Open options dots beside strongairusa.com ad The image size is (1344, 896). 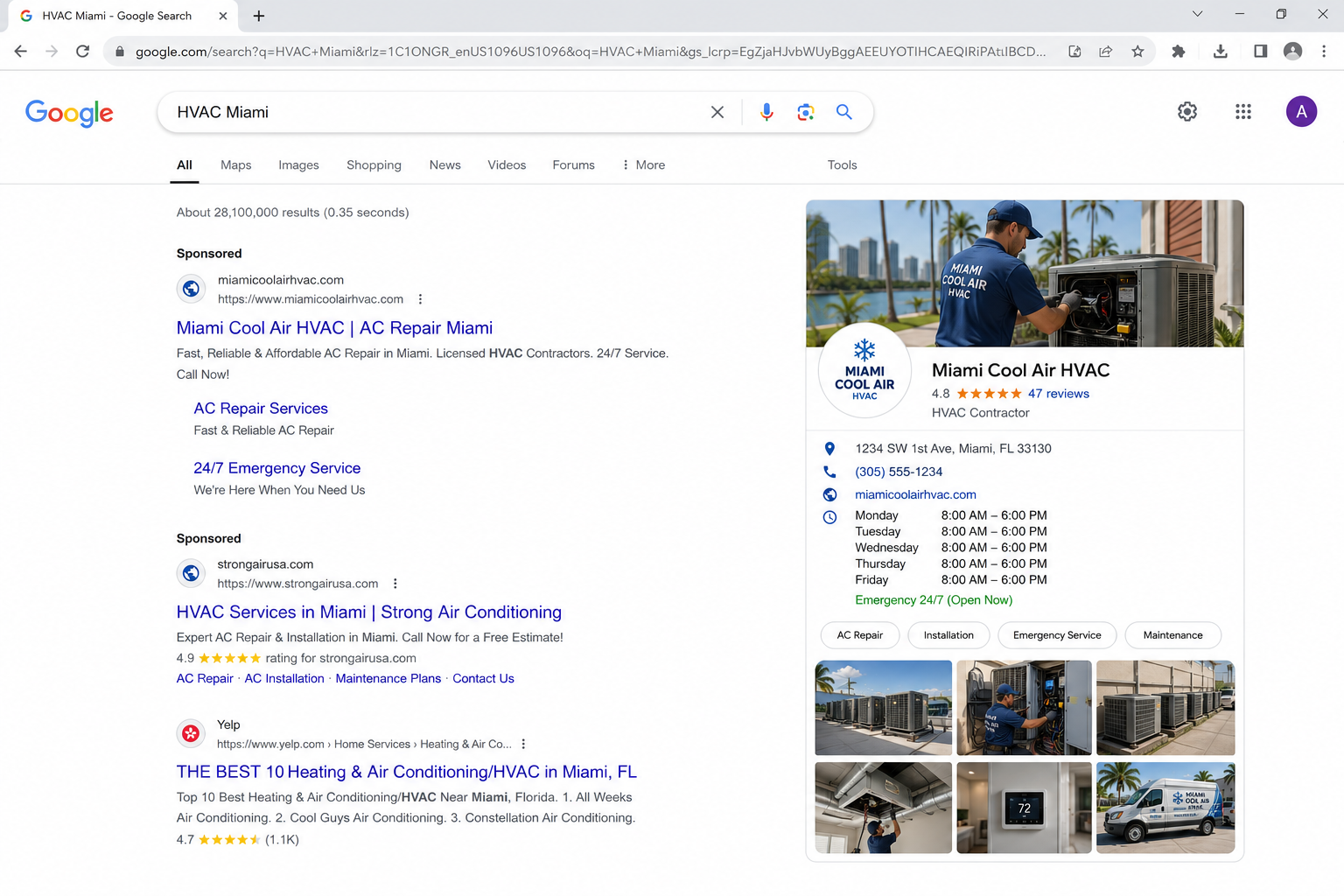point(395,584)
